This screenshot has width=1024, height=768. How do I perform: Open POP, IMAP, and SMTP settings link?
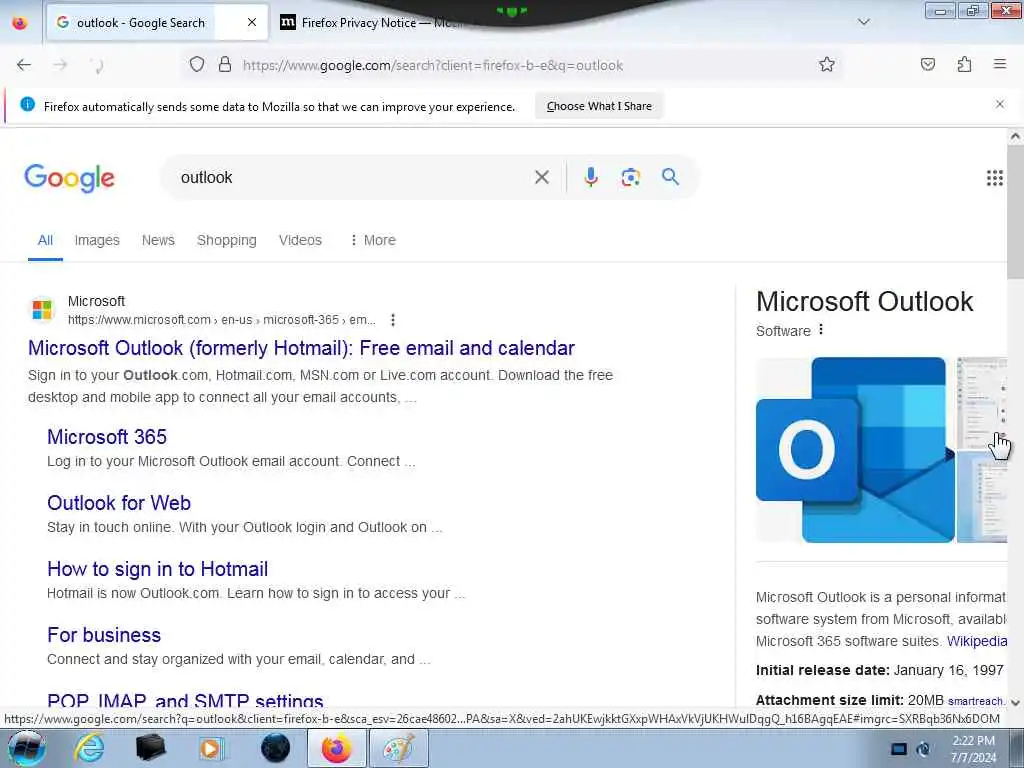pos(185,701)
